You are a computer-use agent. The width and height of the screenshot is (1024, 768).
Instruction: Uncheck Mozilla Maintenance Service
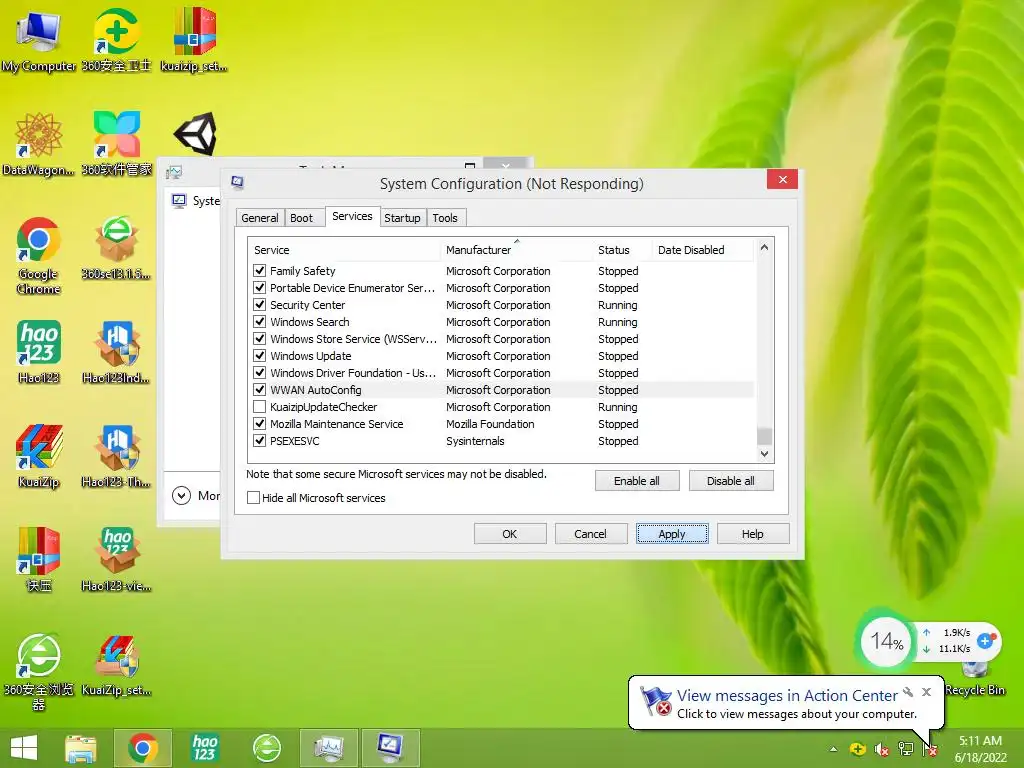tap(259, 423)
